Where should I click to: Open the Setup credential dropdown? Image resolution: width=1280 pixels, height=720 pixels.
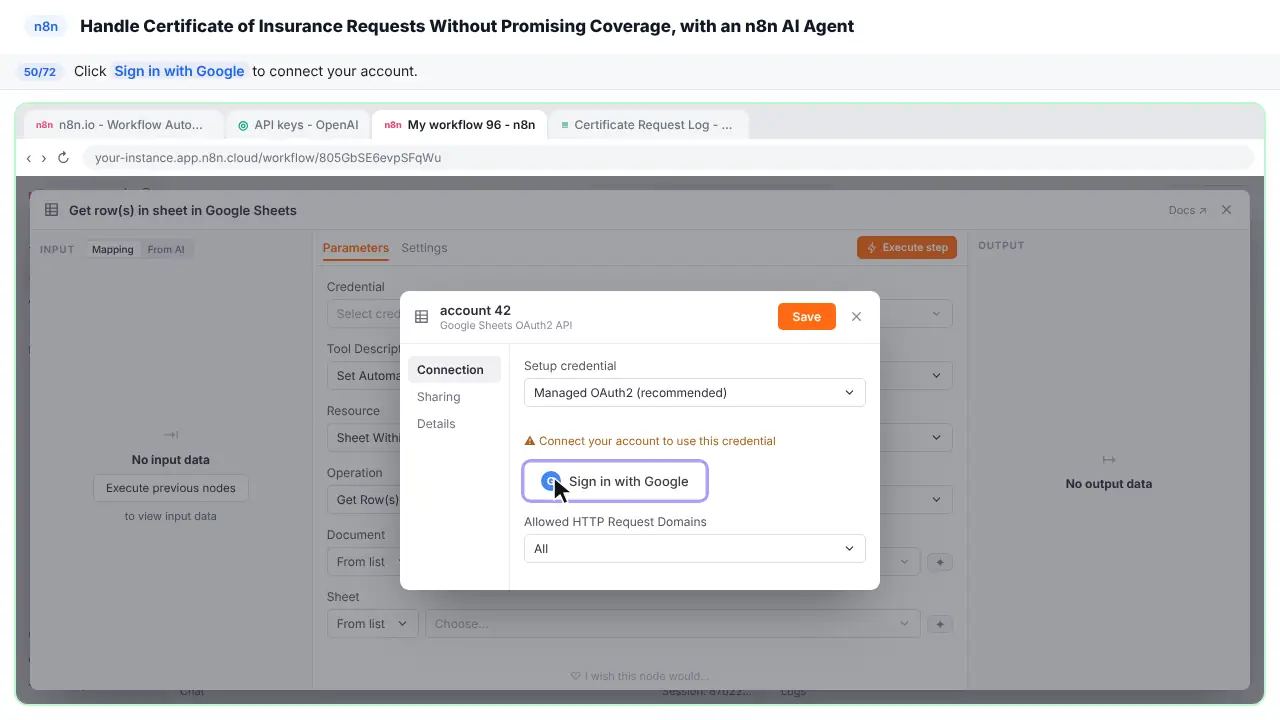[694, 392]
